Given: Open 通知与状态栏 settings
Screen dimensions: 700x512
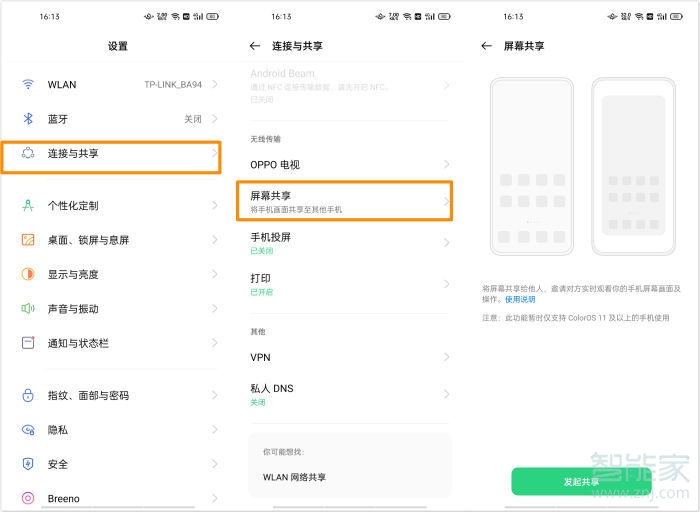Looking at the screenshot, I should click(78, 343).
